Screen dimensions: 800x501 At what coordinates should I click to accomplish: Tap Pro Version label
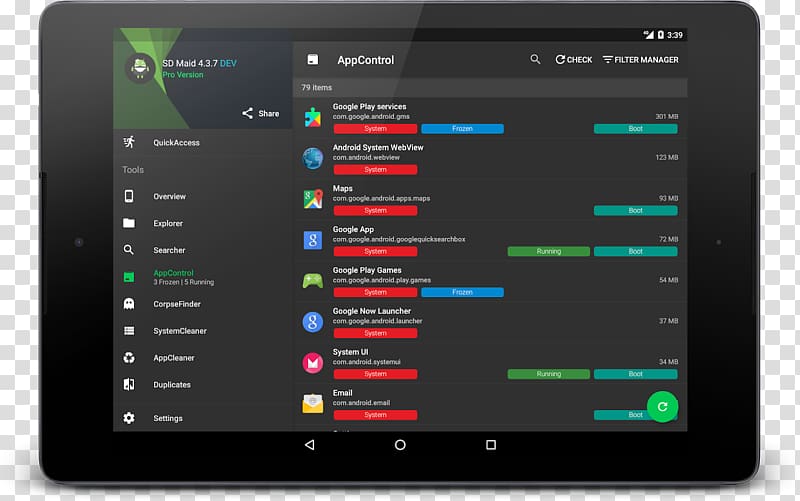pyautogui.click(x=183, y=74)
